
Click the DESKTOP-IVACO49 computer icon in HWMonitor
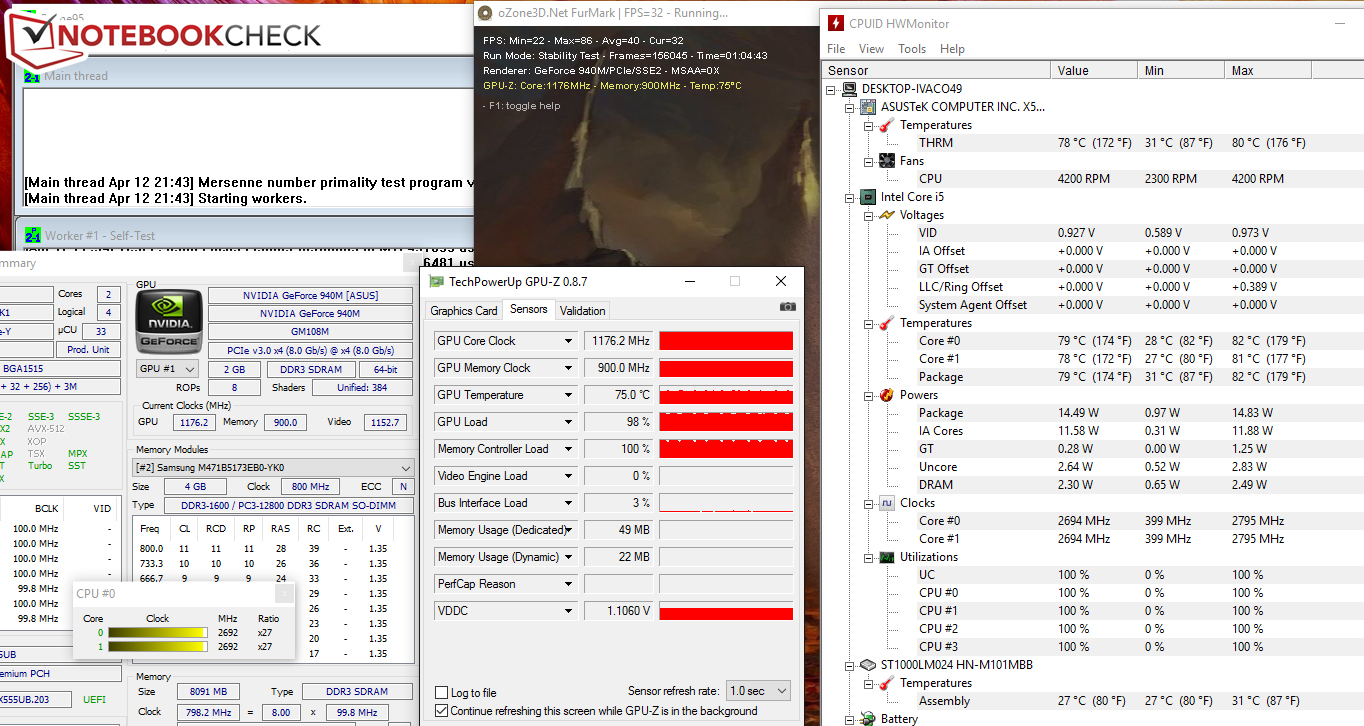850,89
